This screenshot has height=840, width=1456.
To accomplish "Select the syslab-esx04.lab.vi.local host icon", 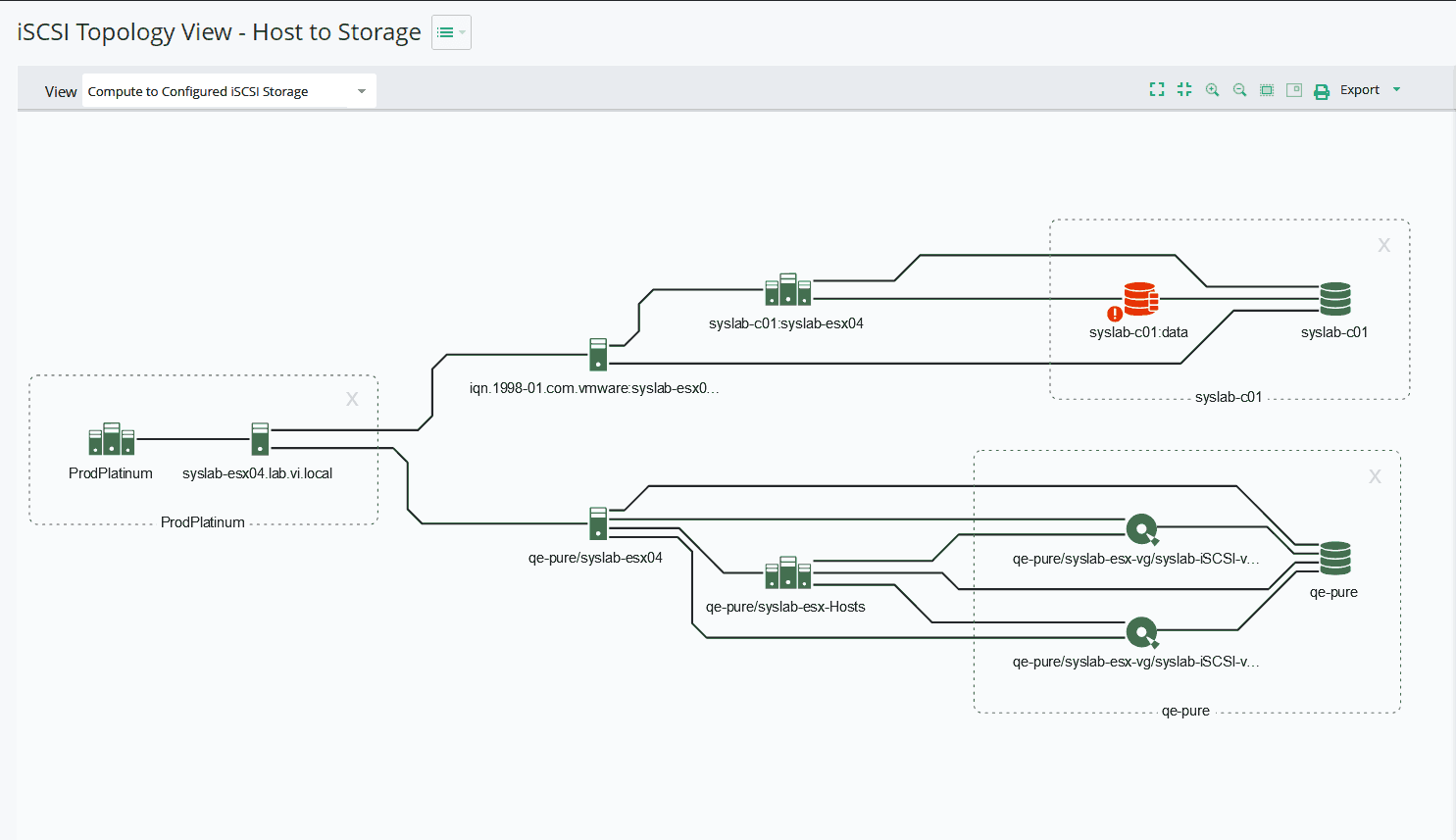I will pos(260,439).
